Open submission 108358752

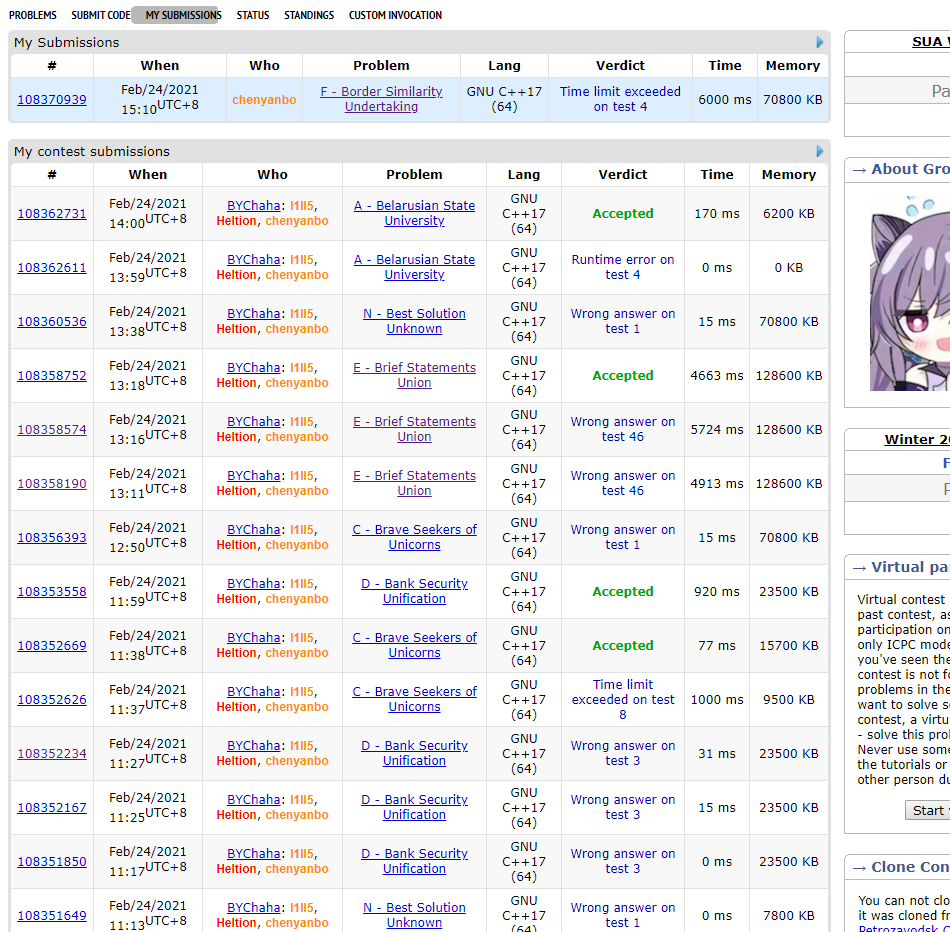(x=52, y=376)
